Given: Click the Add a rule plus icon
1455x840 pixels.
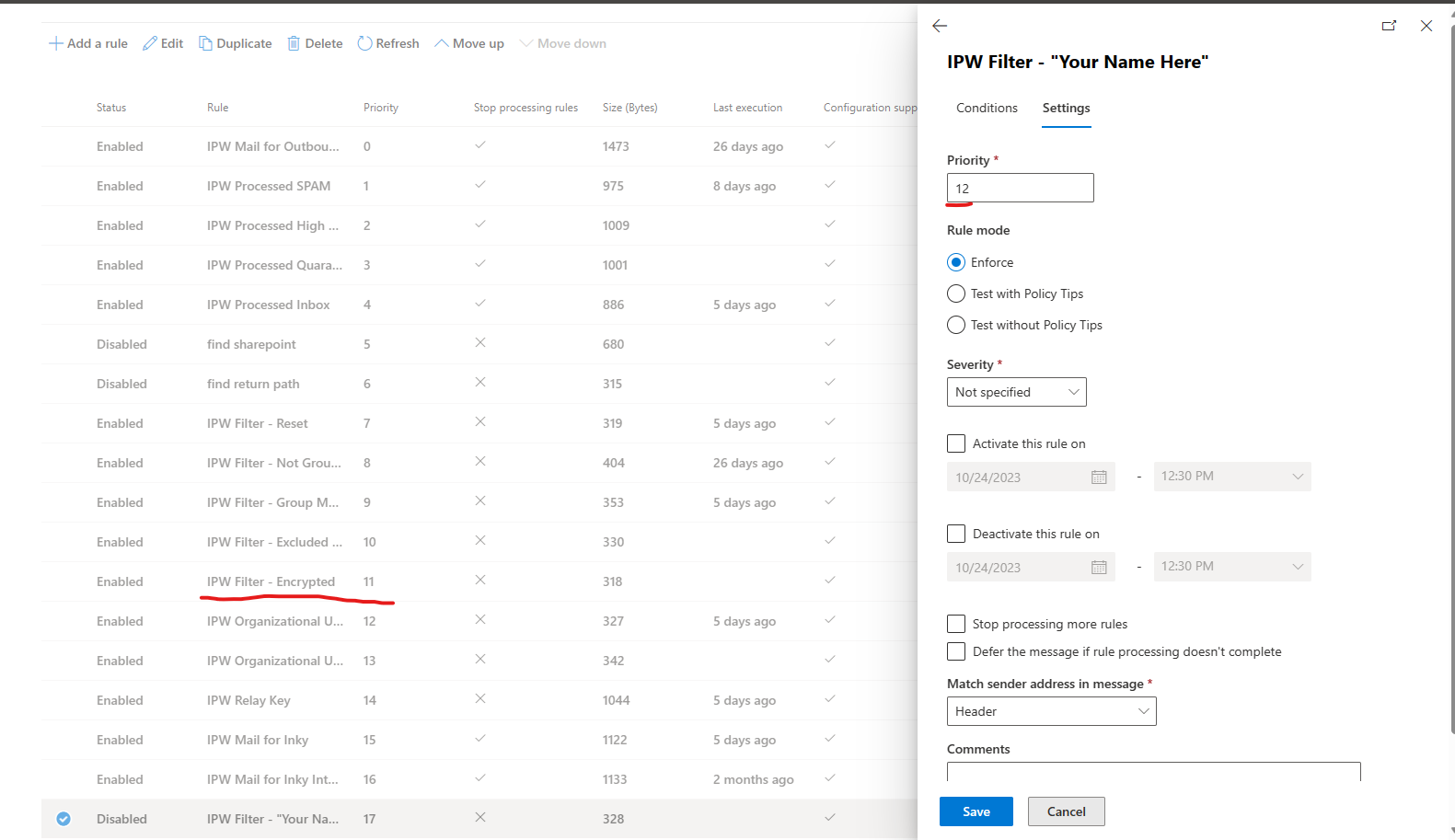Looking at the screenshot, I should pyautogui.click(x=56, y=43).
